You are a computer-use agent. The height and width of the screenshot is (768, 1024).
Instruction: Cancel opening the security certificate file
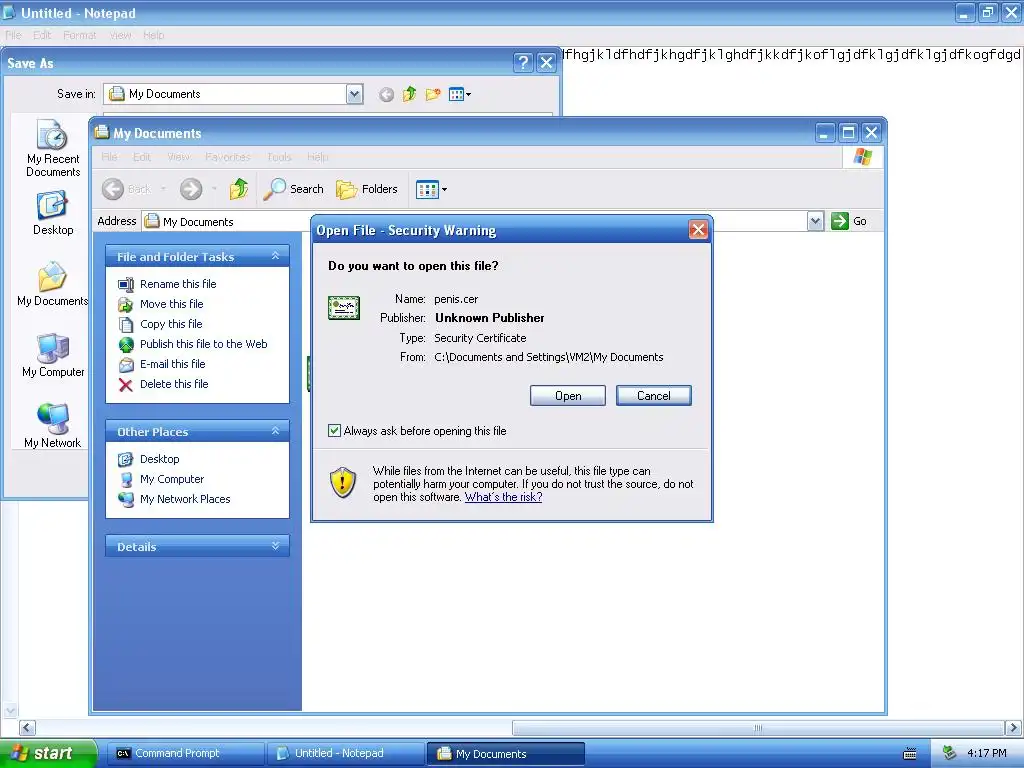[654, 396]
